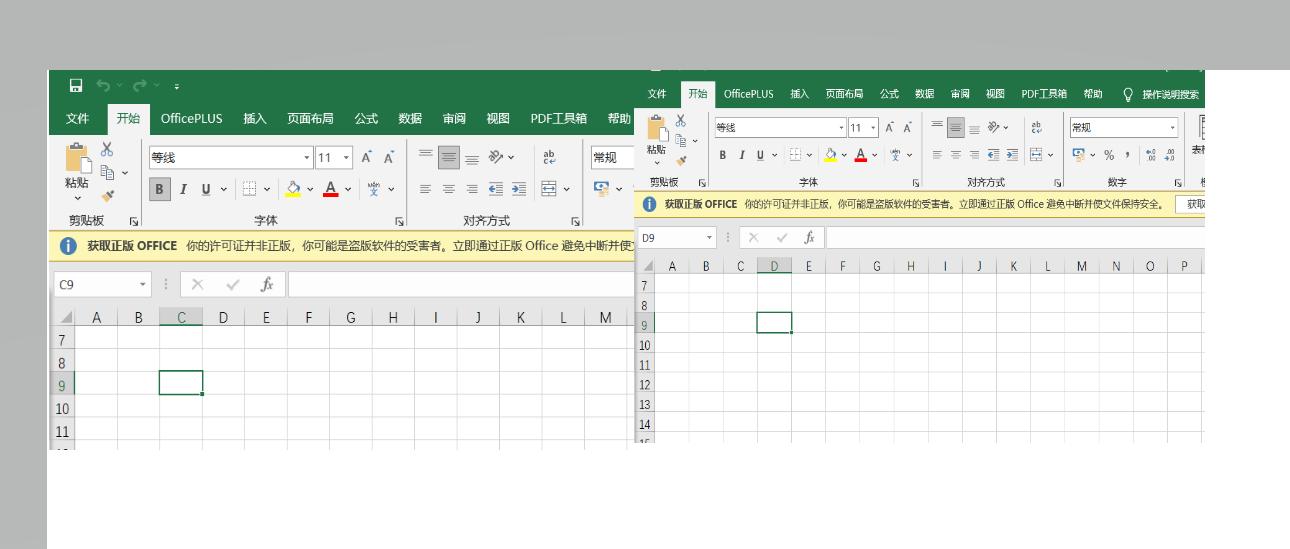Toggle Italic in left Excel window
The height and width of the screenshot is (549, 1290).
tap(184, 189)
